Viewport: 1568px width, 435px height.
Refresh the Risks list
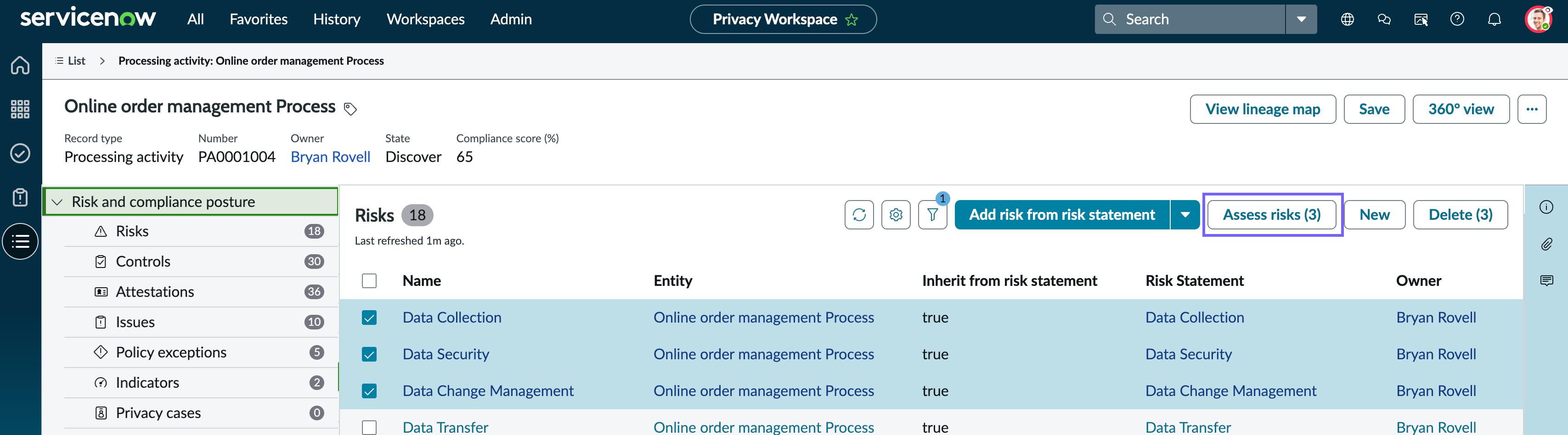859,215
